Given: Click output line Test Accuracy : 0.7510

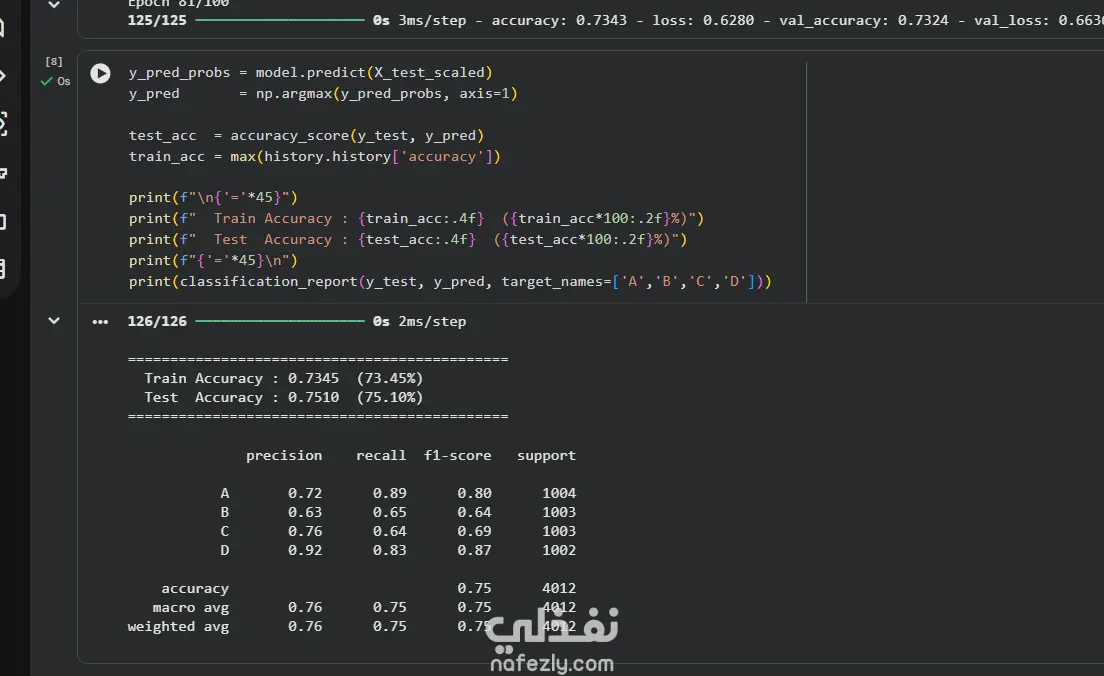Looking at the screenshot, I should 283,397.
